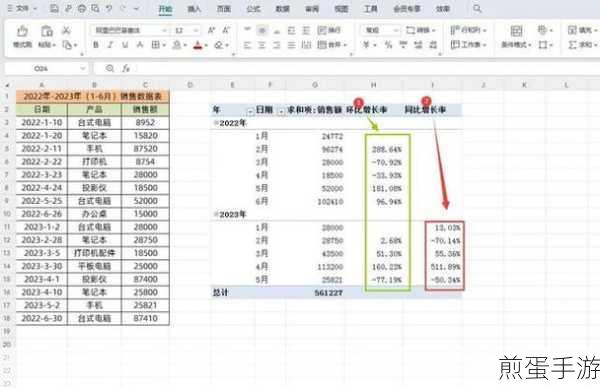This screenshot has height=388, width=600.
Task: Collapse the 2022年 pivot group
Action: click(x=216, y=123)
